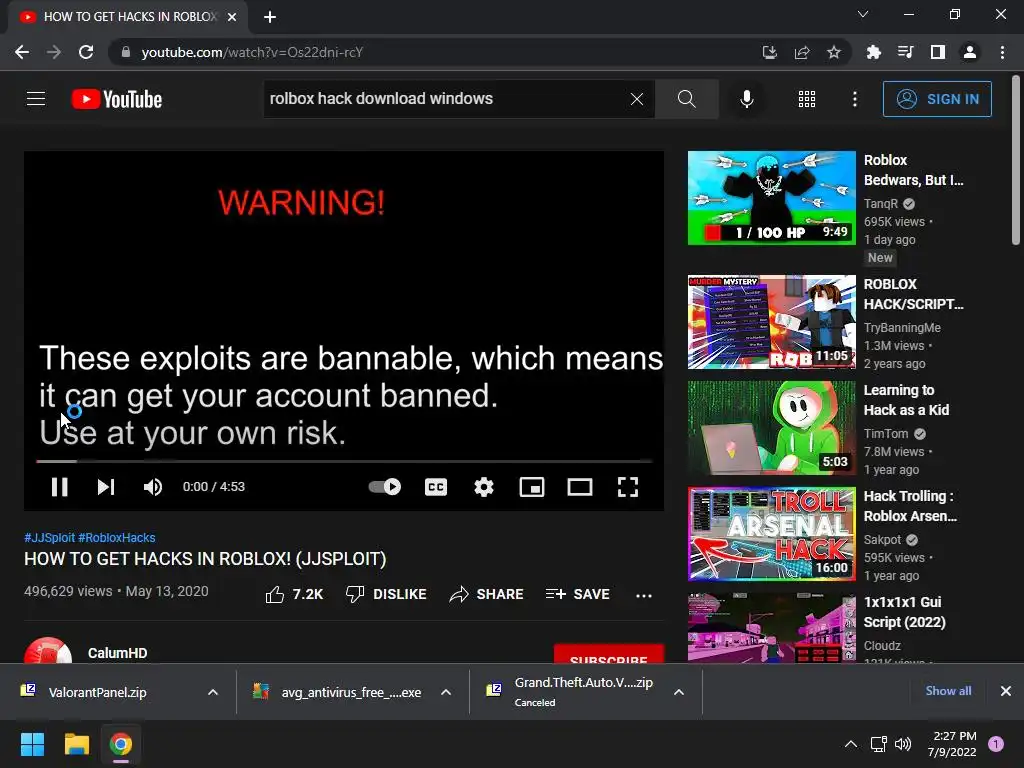Open File Explorer from taskbar

pos(76,744)
